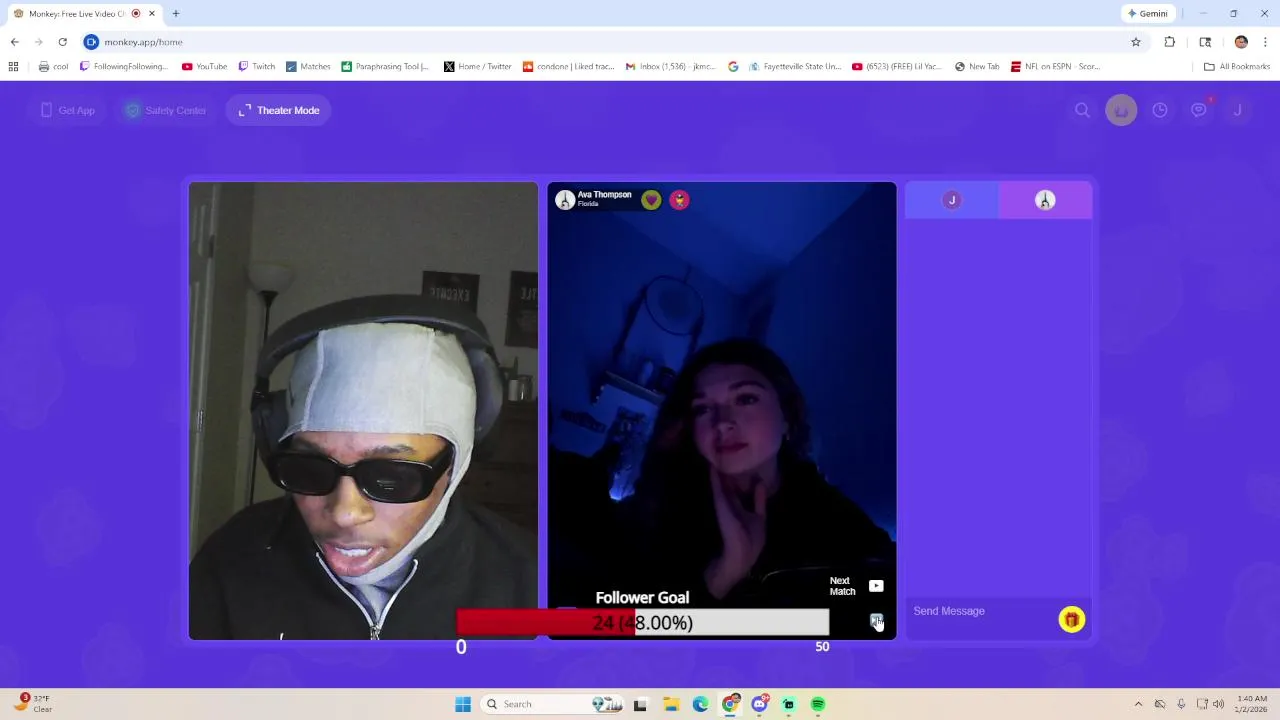
Task: Switch to the J chat tab
Action: (952, 200)
